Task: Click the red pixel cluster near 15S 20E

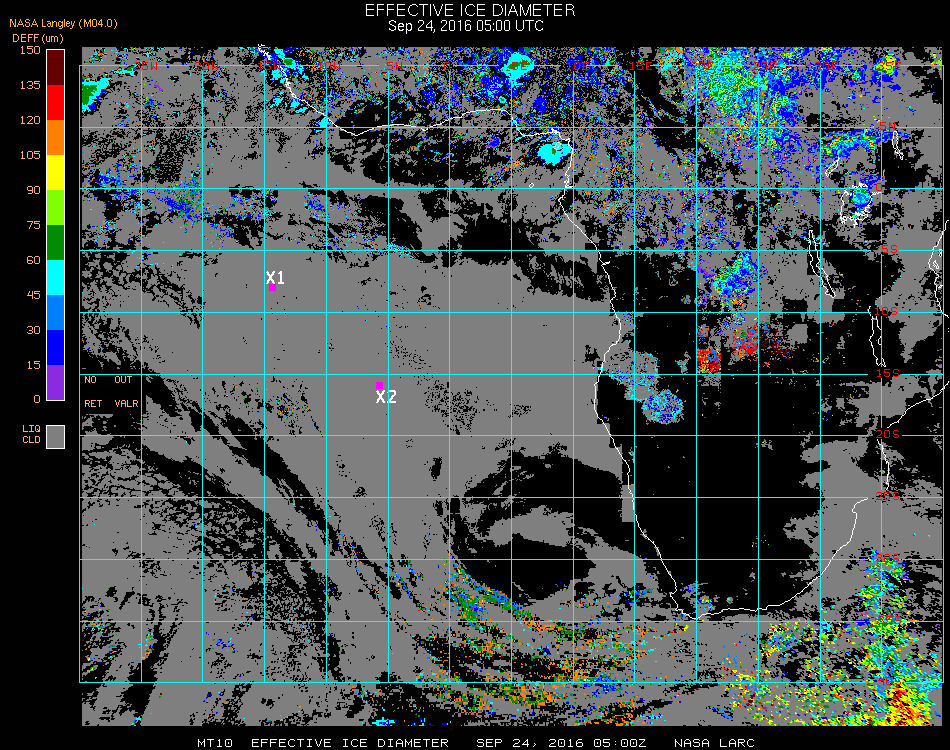Action: tap(708, 360)
